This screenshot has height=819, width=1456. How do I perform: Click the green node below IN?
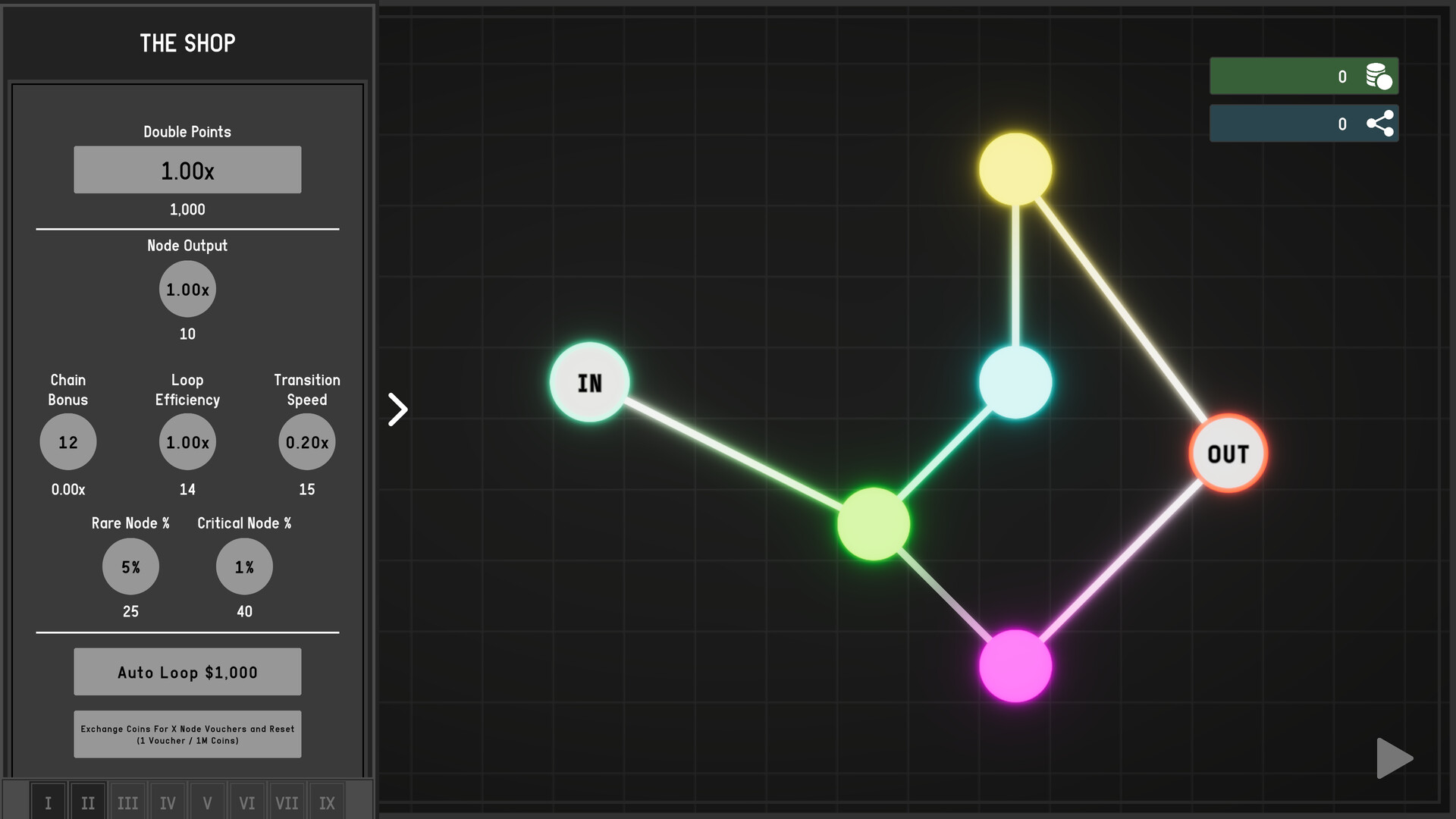click(x=872, y=523)
